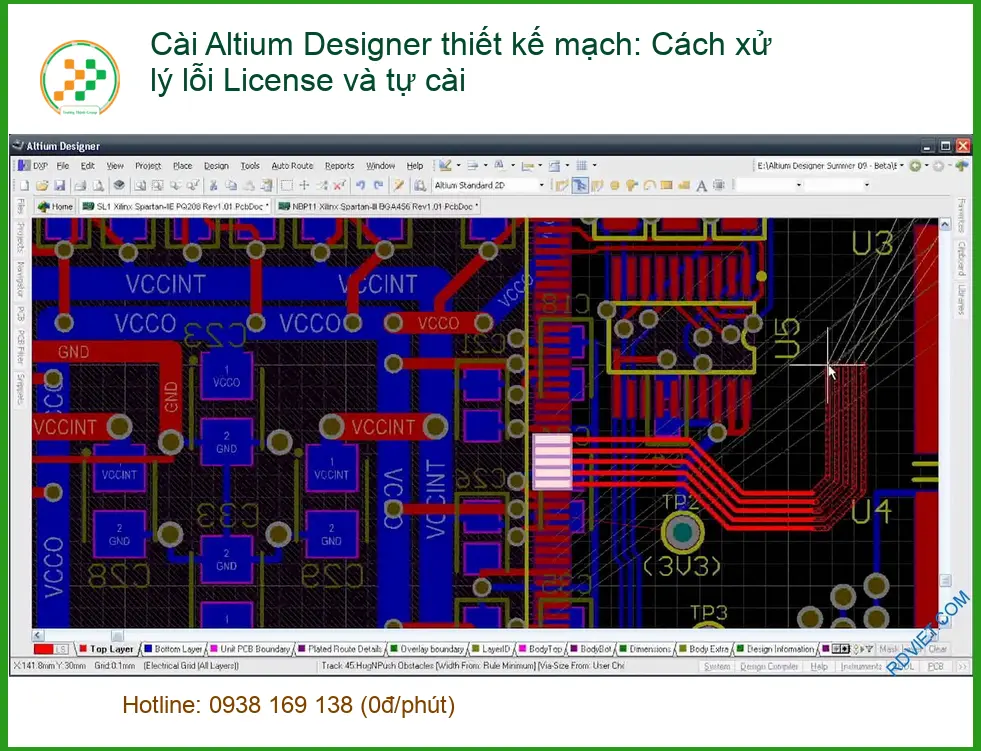
Task: Open the back-history dropdown arrow
Action: (927, 166)
